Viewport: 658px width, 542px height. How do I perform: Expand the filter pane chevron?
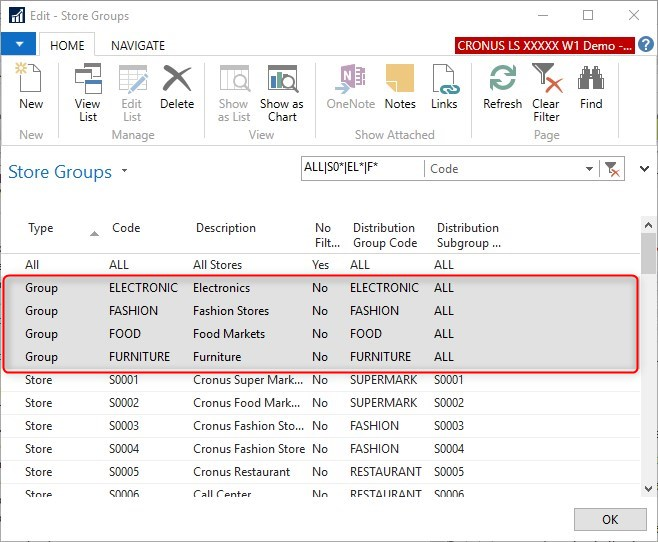tap(644, 169)
